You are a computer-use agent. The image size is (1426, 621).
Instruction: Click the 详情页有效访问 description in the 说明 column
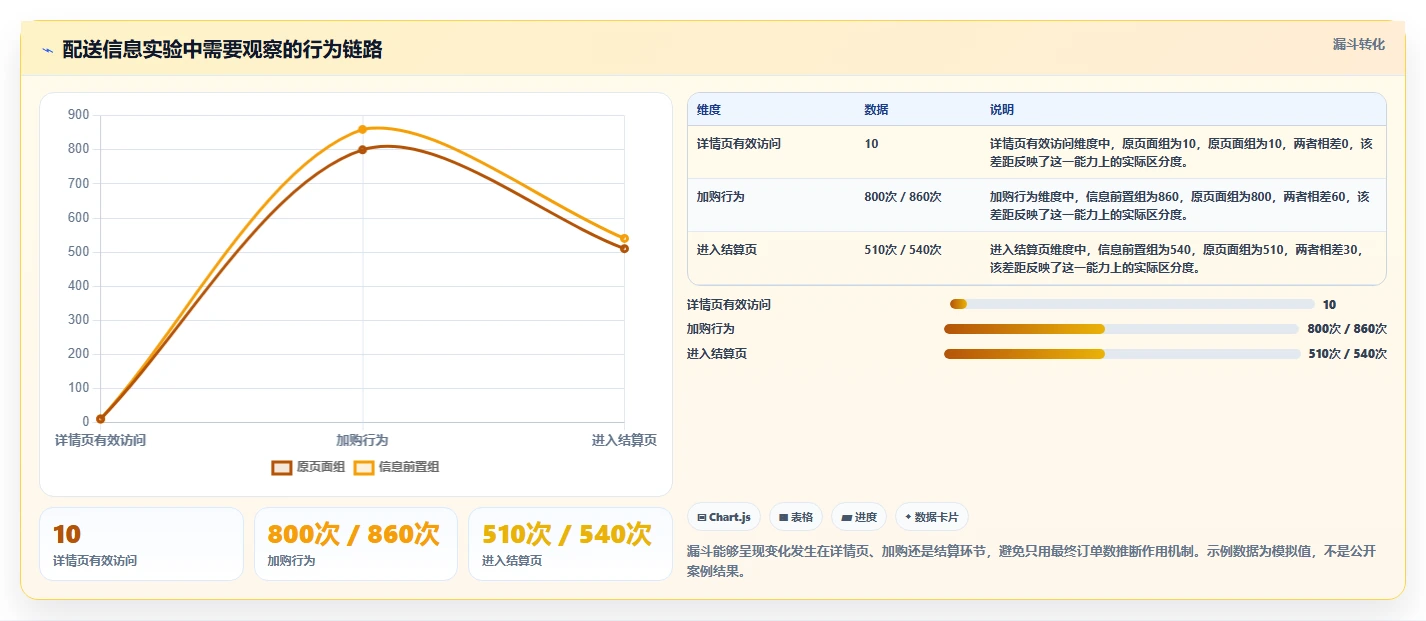1180,152
